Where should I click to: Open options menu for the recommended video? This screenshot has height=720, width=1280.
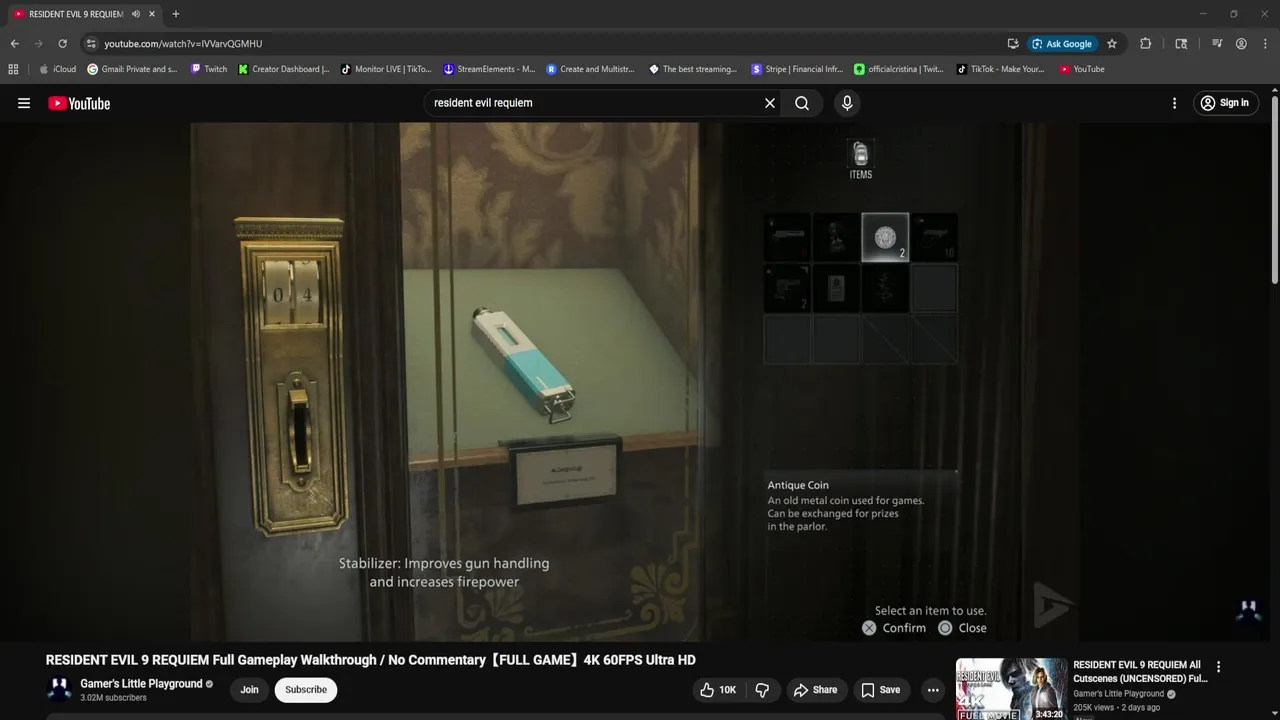point(1218,667)
